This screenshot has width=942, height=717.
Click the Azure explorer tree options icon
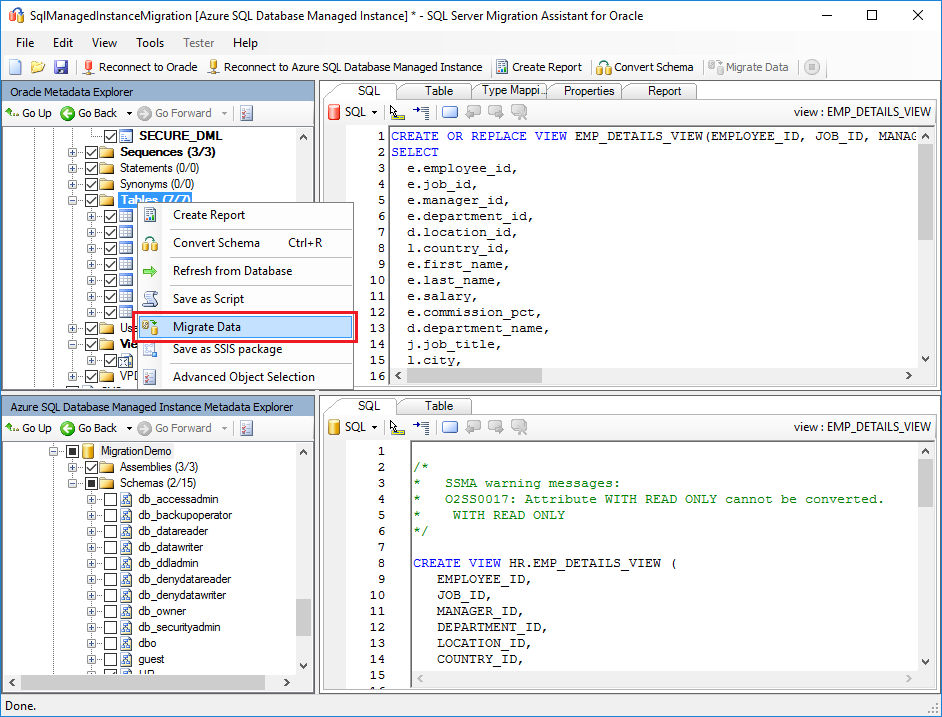(x=246, y=428)
